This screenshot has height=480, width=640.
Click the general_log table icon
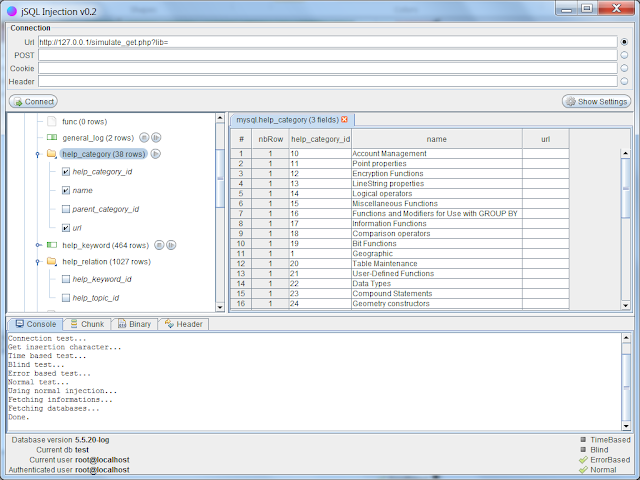51,138
